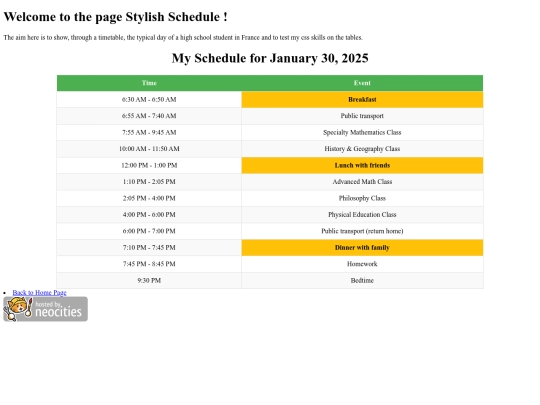Click the 7:55 AM - 9:45 AM time cell
This screenshot has height=405, width=540.
149,132
